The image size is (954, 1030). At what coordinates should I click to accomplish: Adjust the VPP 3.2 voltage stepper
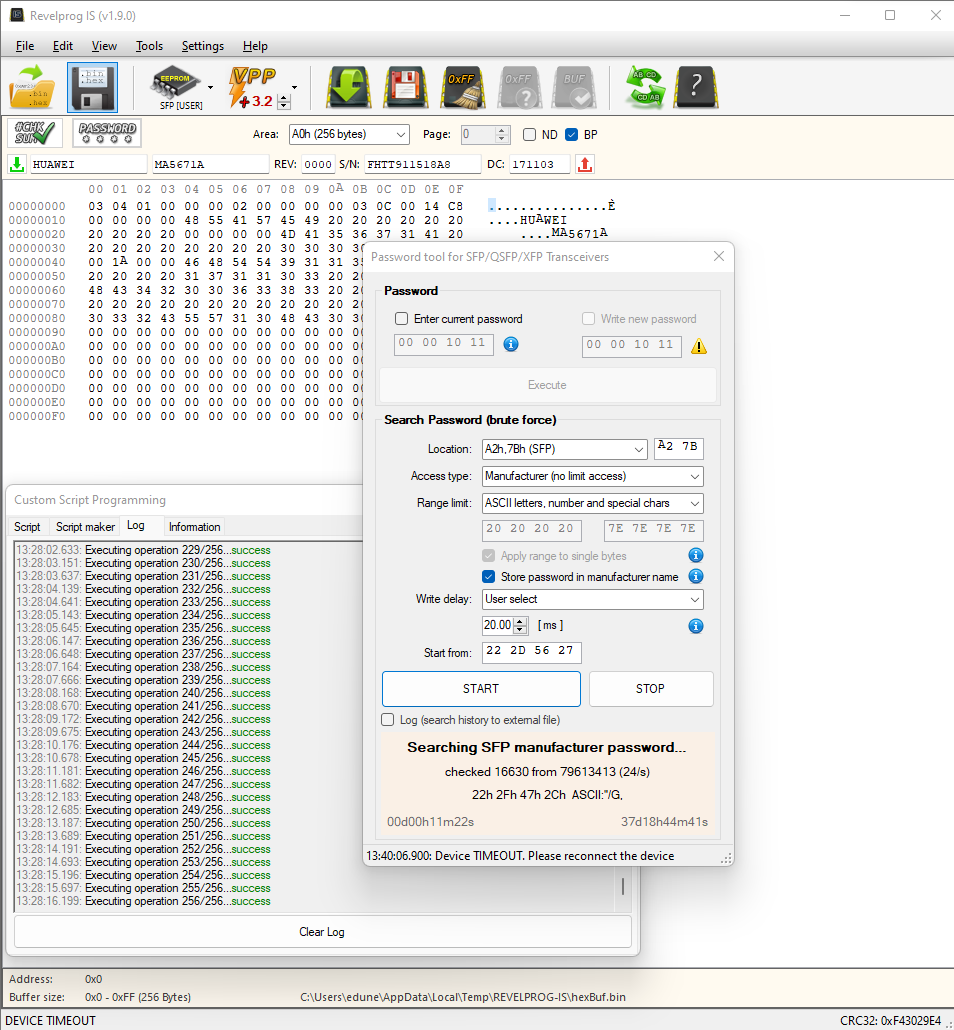pyautogui.click(x=284, y=102)
